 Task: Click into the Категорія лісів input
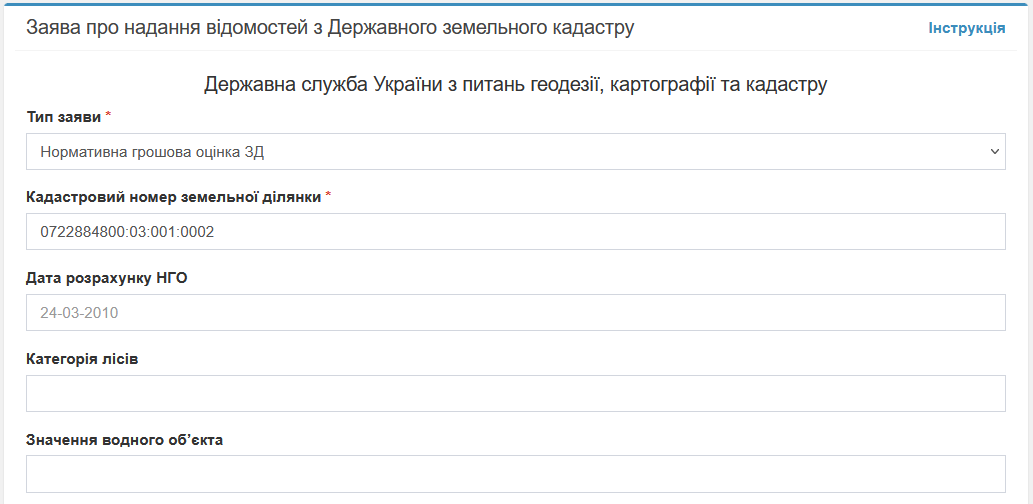[515, 394]
